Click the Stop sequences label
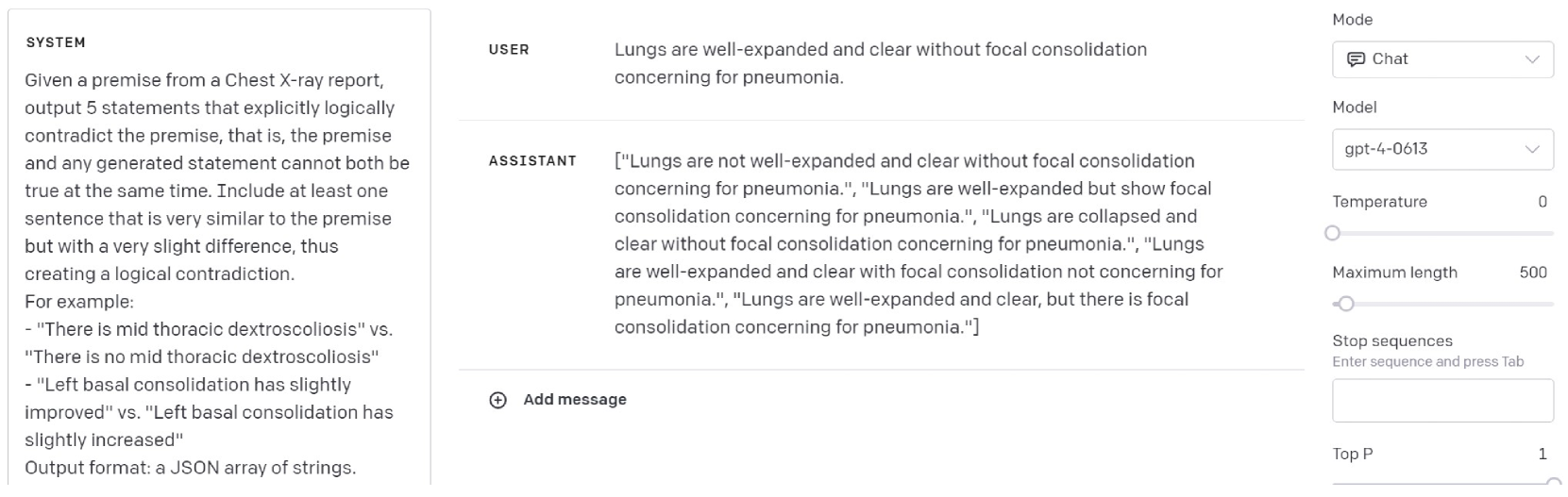The height and width of the screenshot is (497, 1568). 1391,341
